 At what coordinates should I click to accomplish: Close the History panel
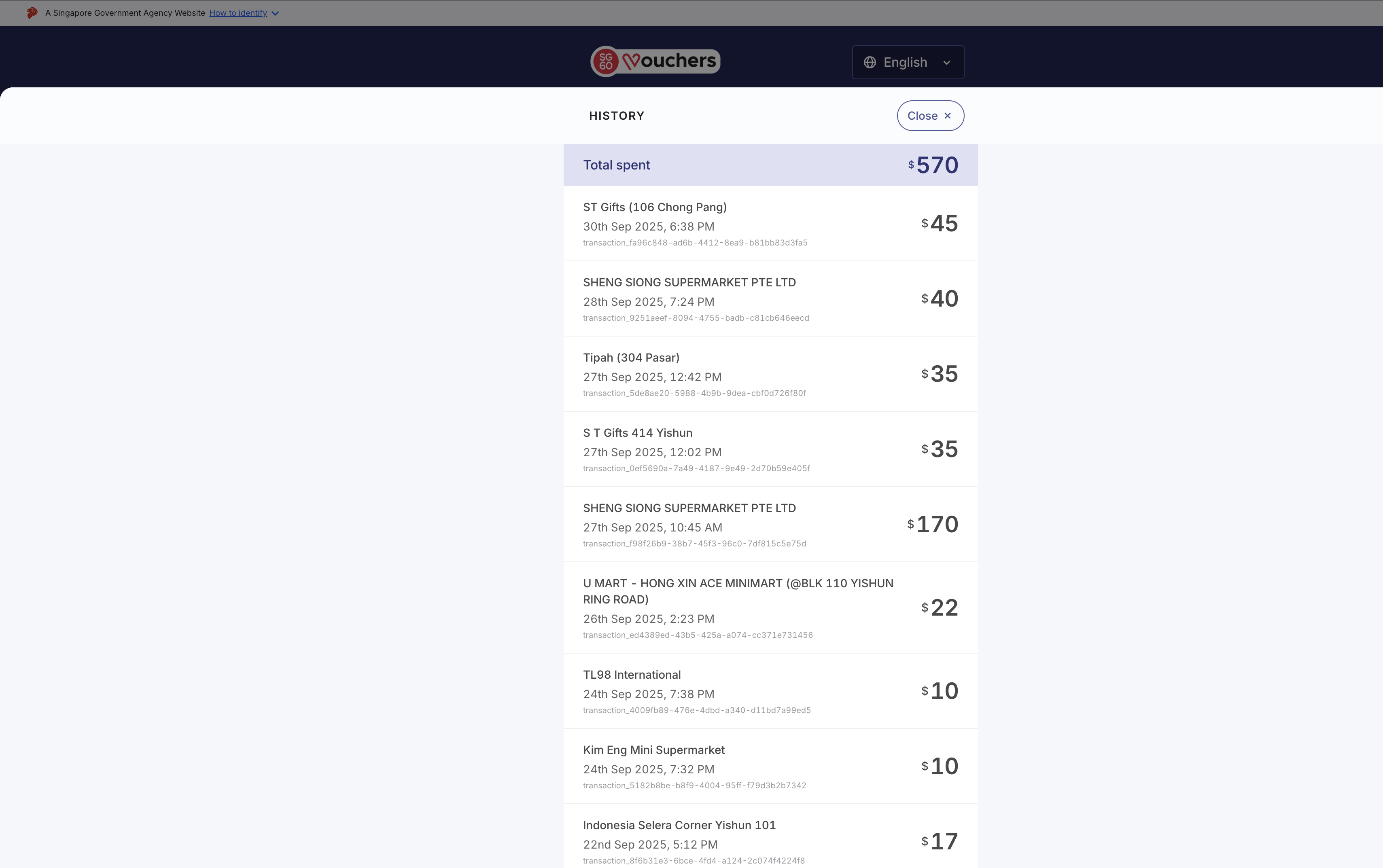pyautogui.click(x=929, y=116)
